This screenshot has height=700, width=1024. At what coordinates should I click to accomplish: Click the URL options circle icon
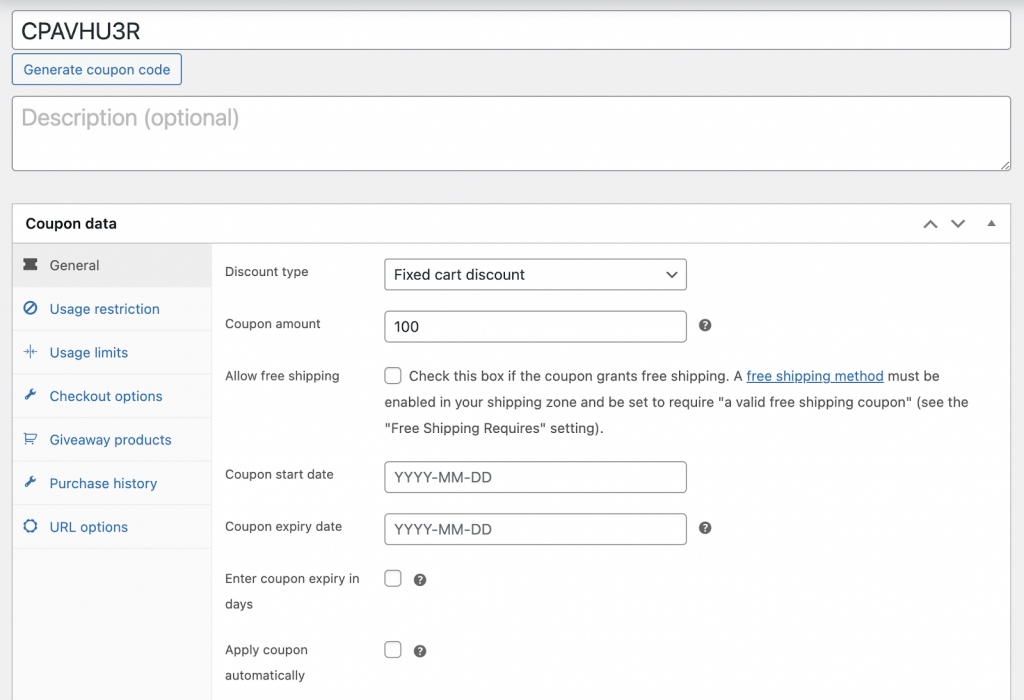pos(30,526)
